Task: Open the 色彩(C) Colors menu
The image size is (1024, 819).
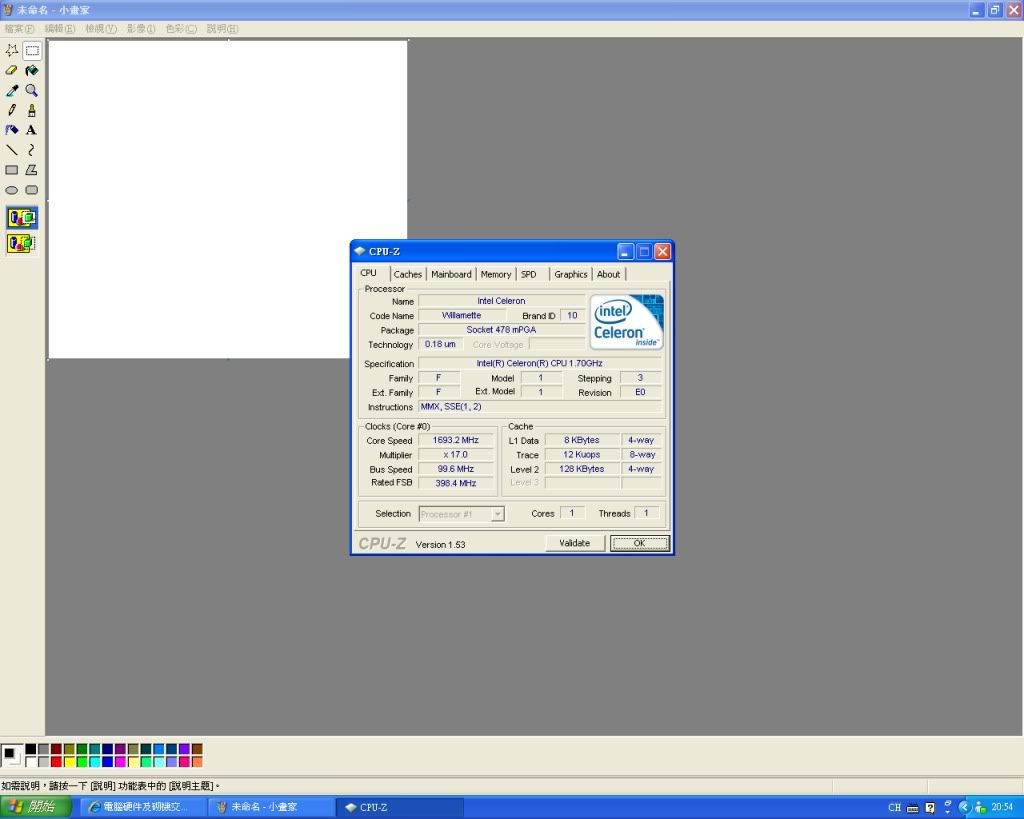Action: click(x=181, y=29)
